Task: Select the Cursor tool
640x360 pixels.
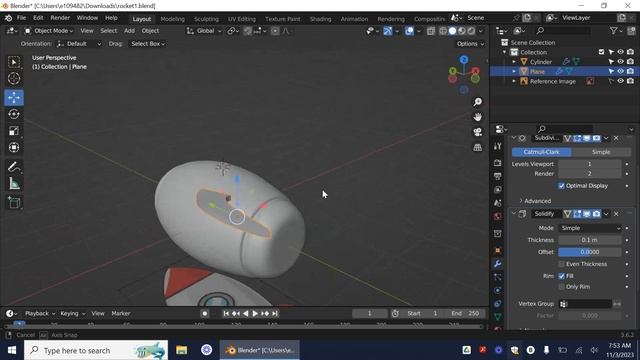Action: click(14, 78)
